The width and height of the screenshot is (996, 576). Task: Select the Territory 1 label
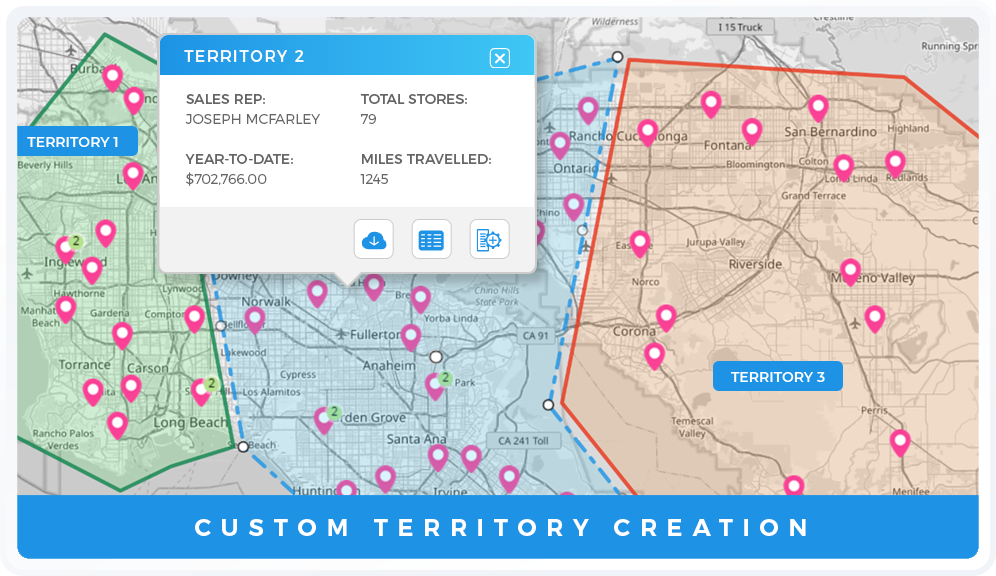point(73,142)
